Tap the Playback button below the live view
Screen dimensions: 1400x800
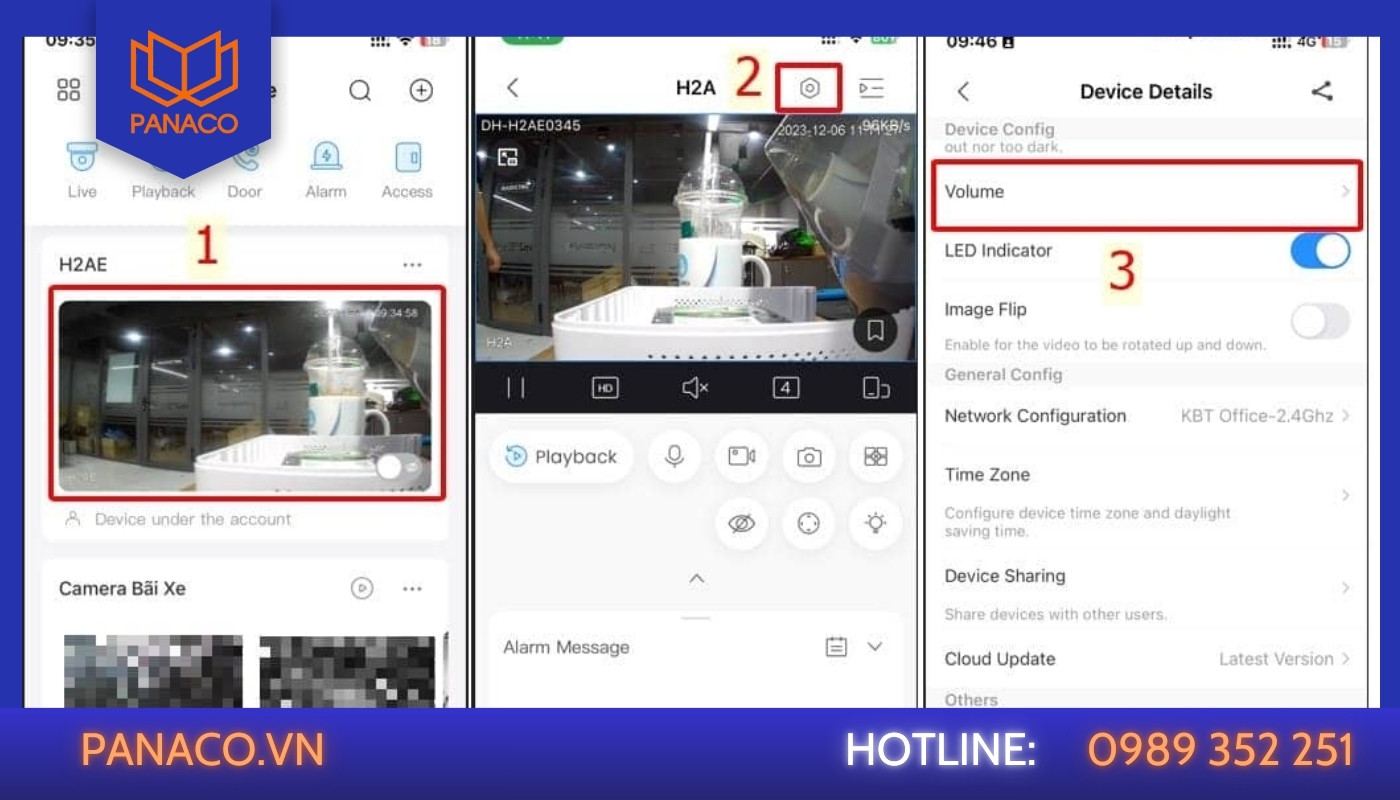[x=561, y=456]
